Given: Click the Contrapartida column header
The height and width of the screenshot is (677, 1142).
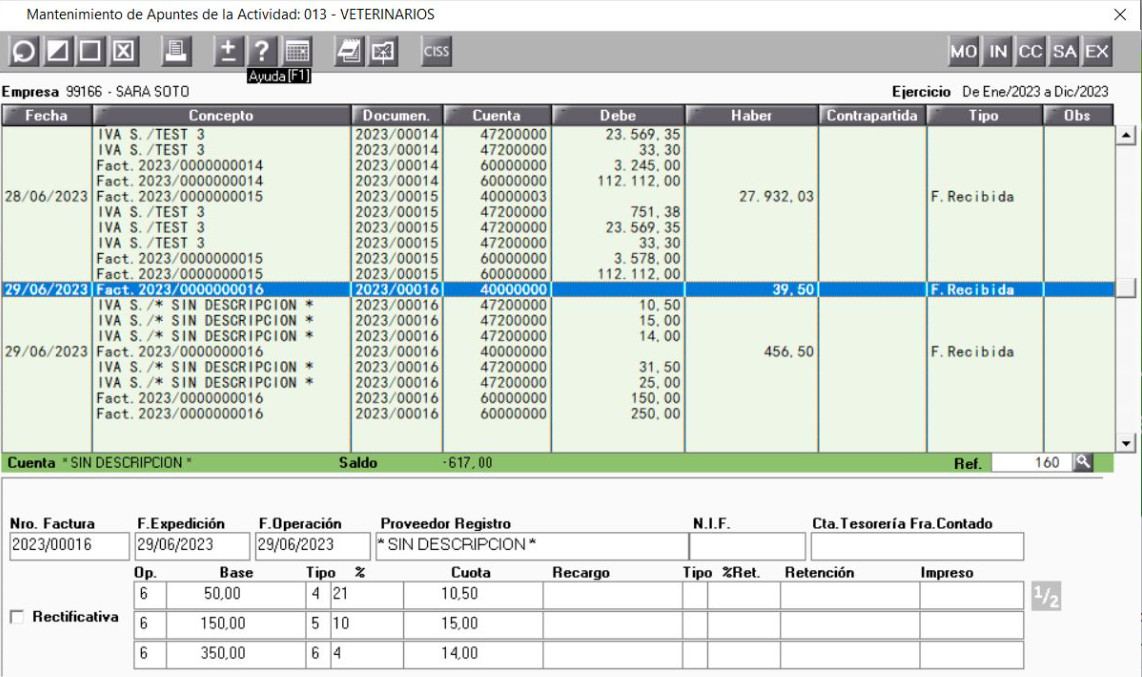Looking at the screenshot, I should (873, 115).
